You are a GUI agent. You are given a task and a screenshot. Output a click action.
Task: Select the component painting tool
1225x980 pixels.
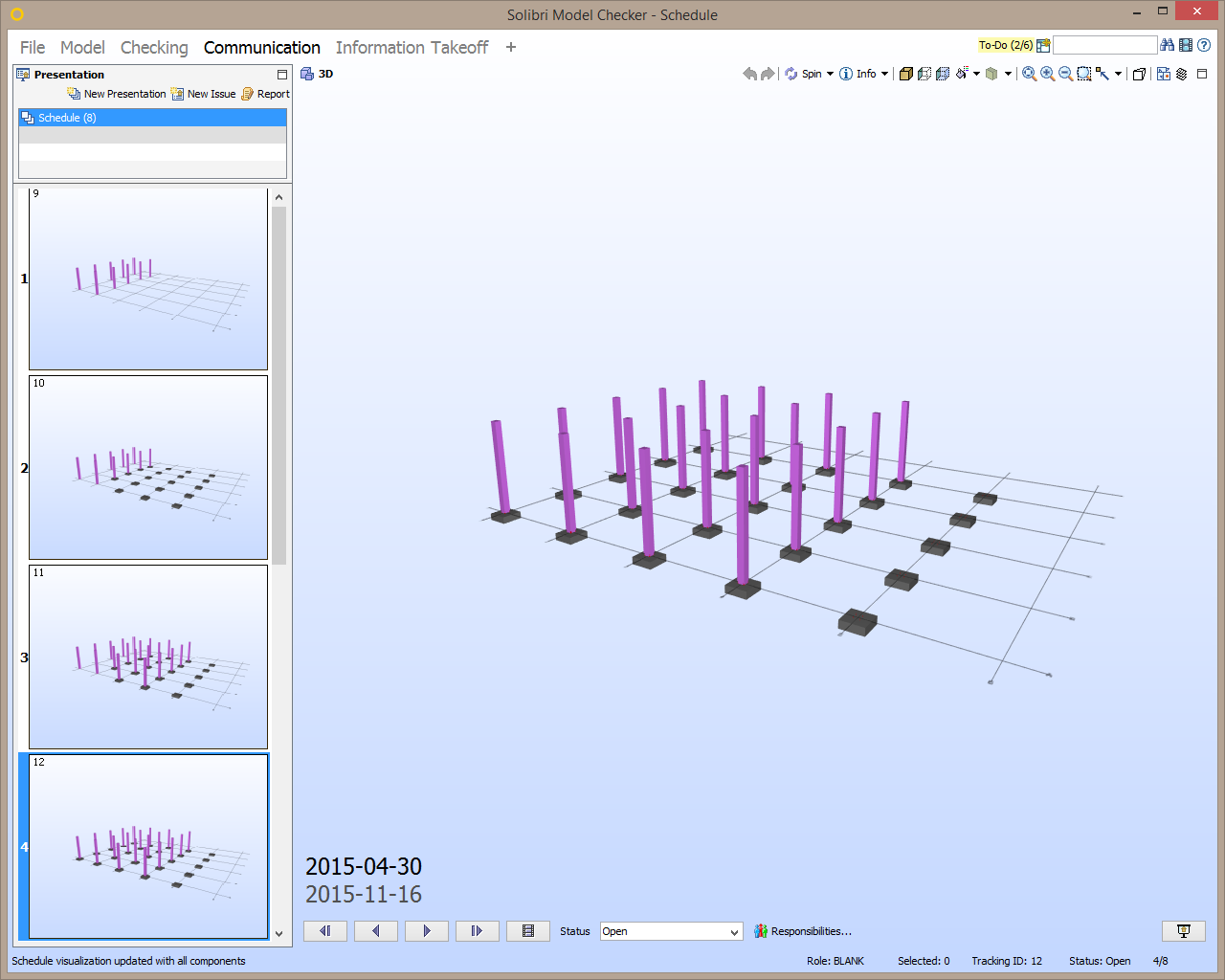click(x=961, y=74)
